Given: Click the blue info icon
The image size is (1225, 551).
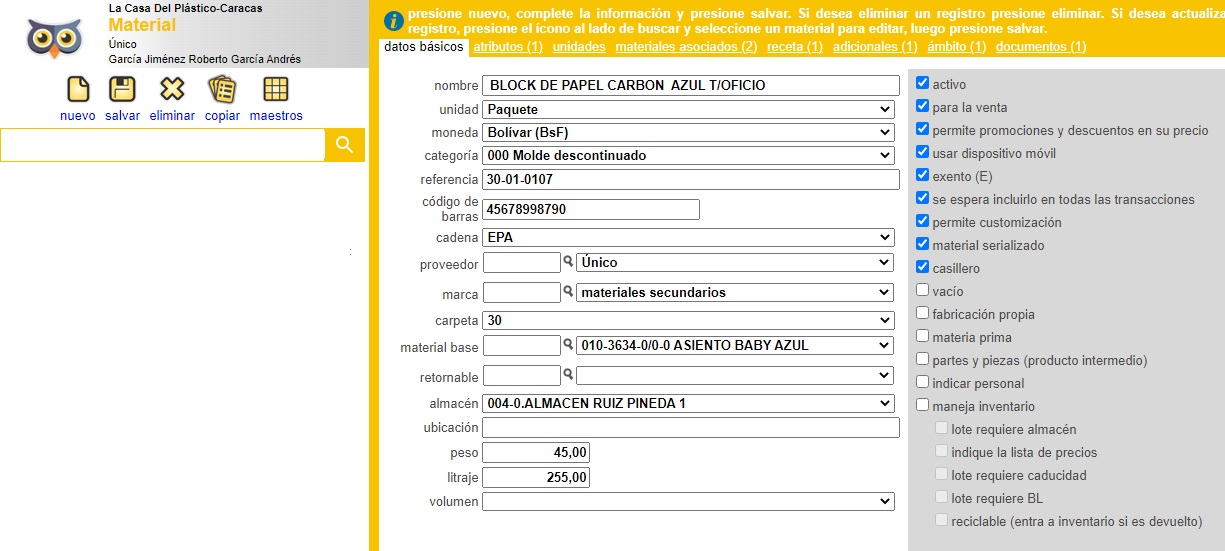Looking at the screenshot, I should 395,21.
